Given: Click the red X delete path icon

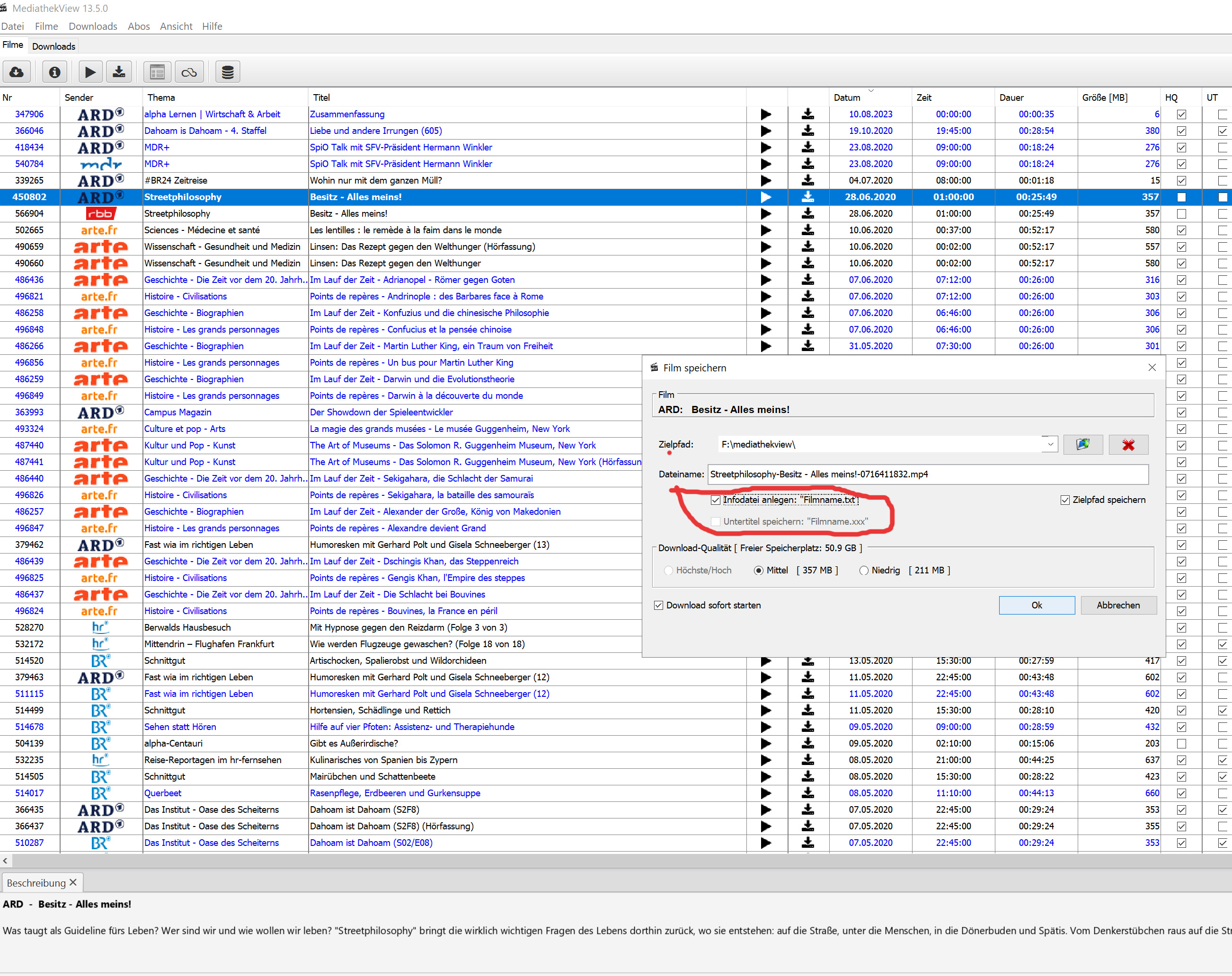Looking at the screenshot, I should [1128, 444].
